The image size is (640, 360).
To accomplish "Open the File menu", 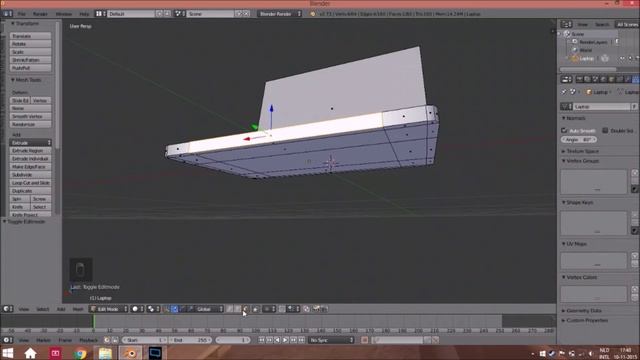I will point(22,14).
